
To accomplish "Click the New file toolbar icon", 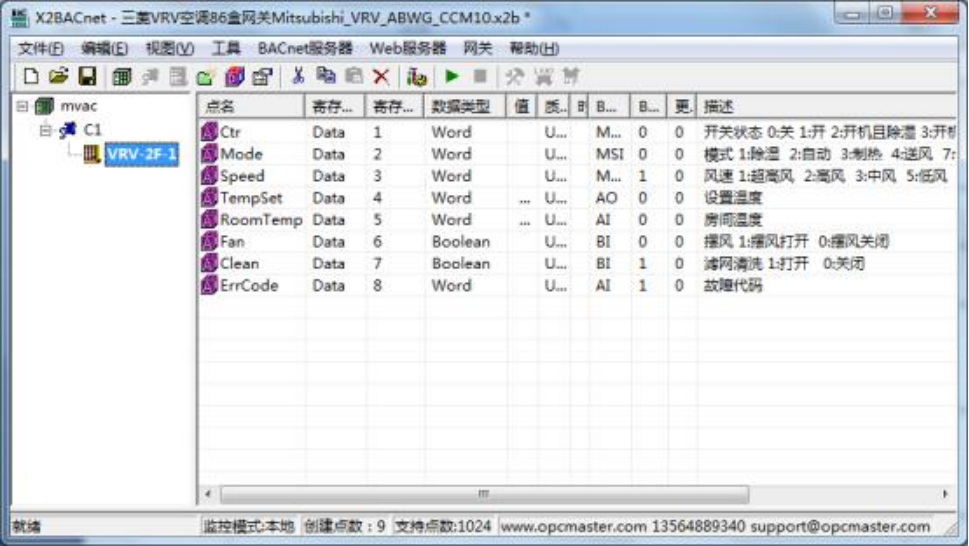I will 31,76.
